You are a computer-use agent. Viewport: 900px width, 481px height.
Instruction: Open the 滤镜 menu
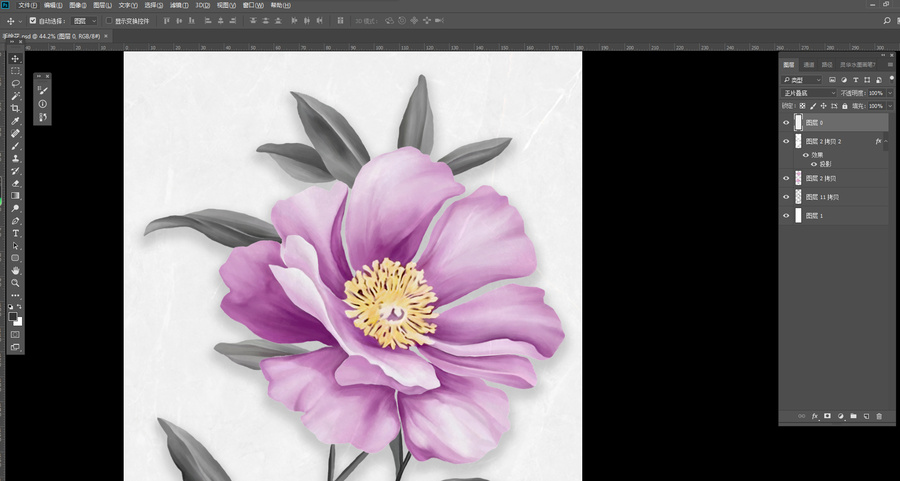(x=179, y=5)
